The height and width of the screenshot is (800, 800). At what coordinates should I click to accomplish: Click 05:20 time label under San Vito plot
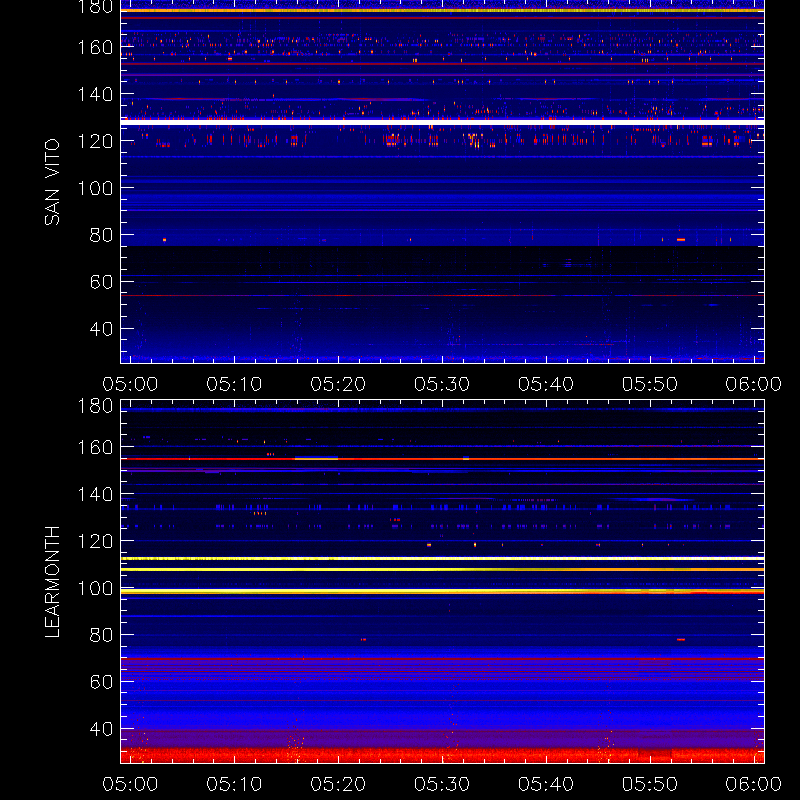point(338,384)
